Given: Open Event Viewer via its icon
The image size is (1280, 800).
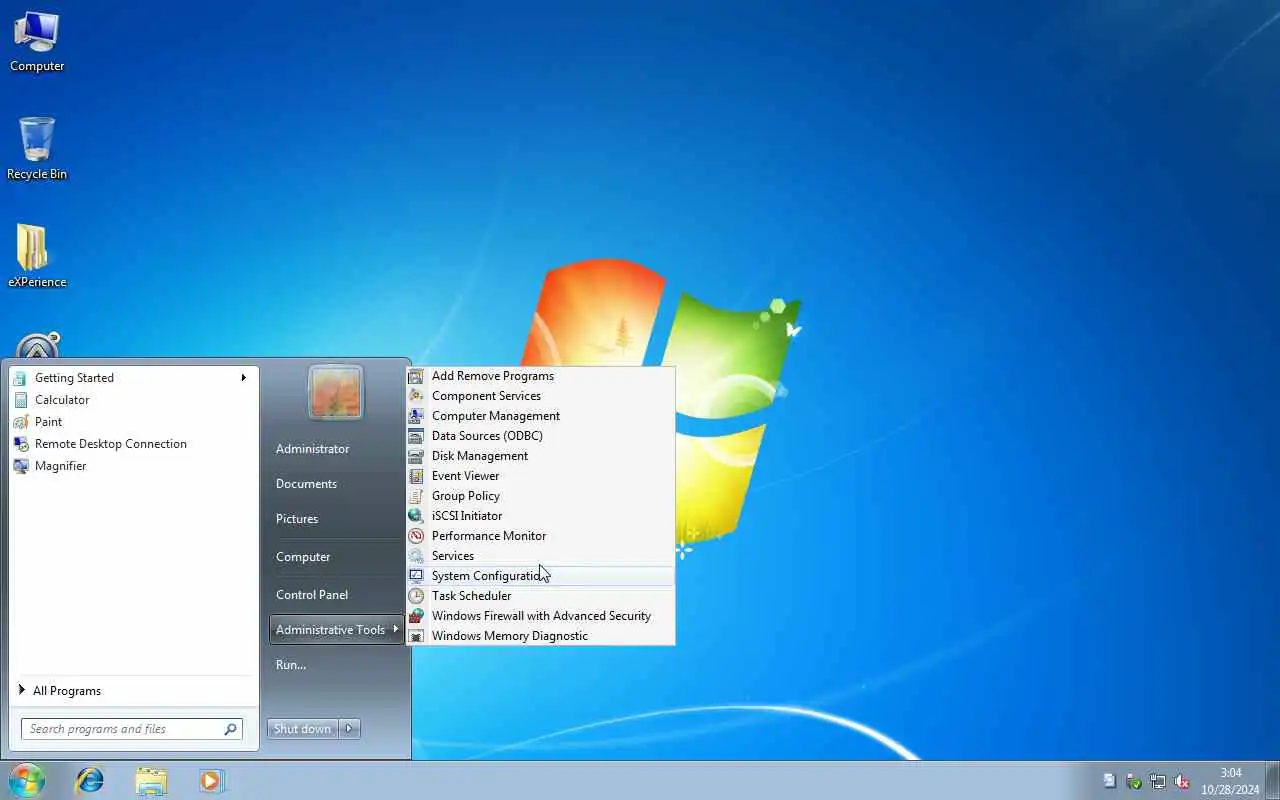Looking at the screenshot, I should point(416,476).
